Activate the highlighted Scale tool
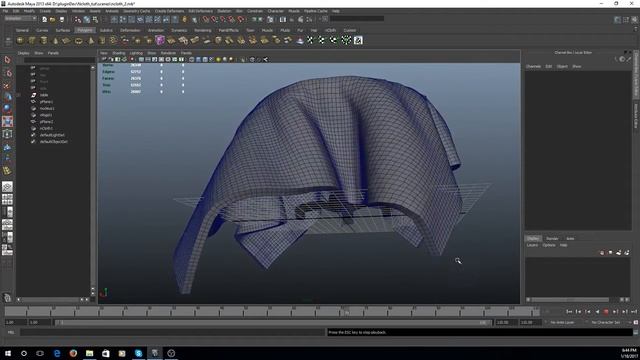The height and width of the screenshot is (360, 640). 7,121
